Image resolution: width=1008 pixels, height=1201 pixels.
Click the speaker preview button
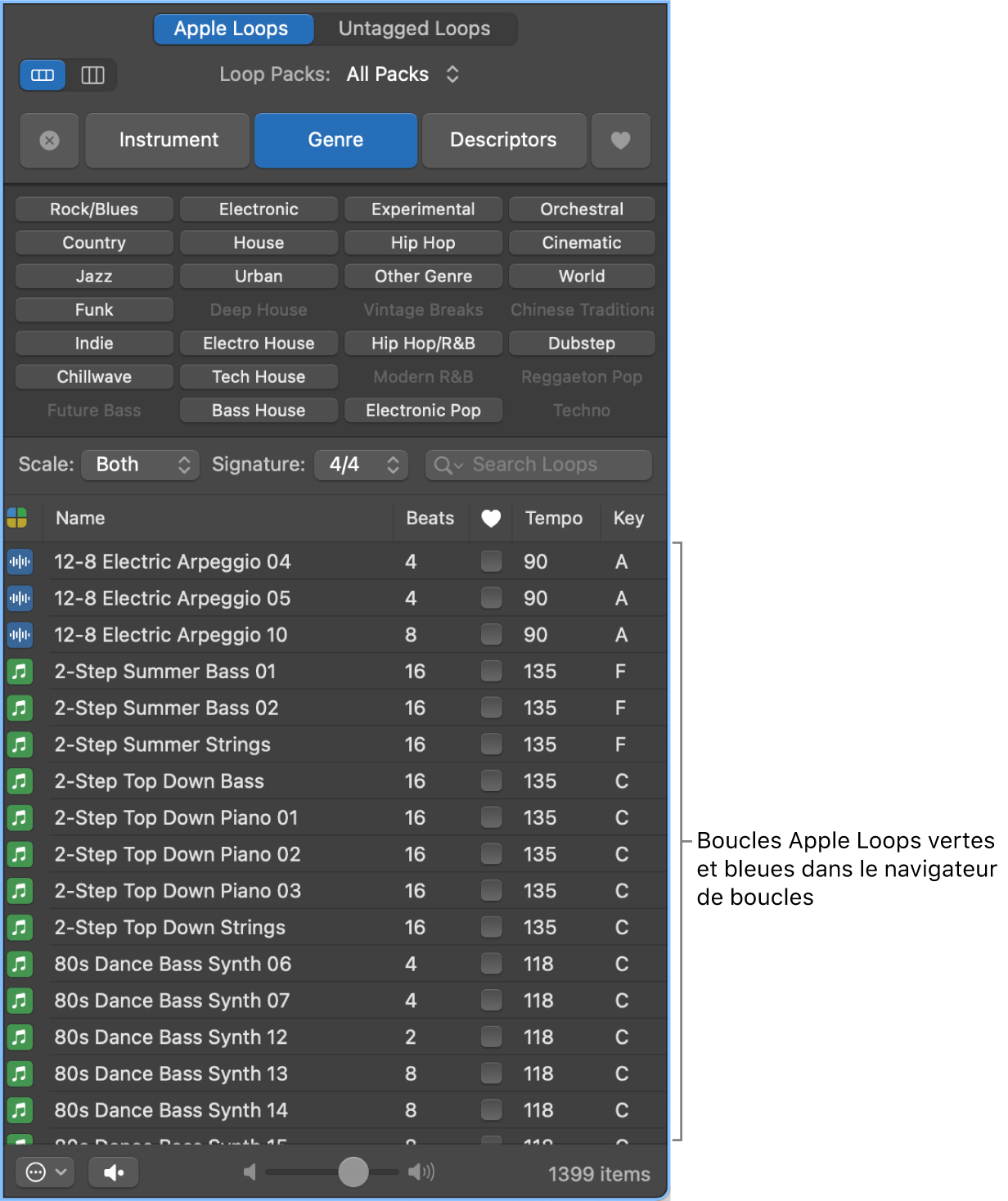[114, 1172]
